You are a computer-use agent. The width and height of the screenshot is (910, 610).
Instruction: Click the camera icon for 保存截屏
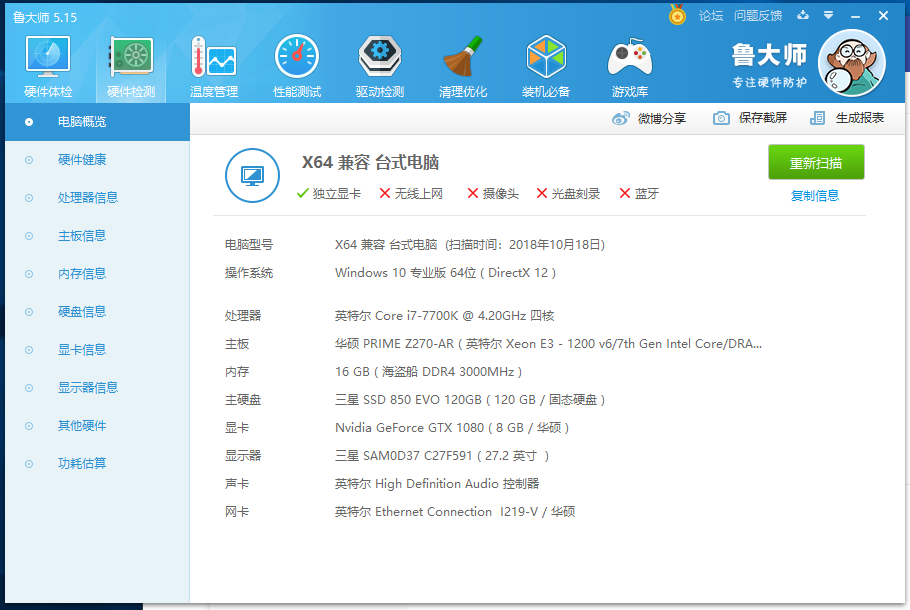[x=721, y=118]
